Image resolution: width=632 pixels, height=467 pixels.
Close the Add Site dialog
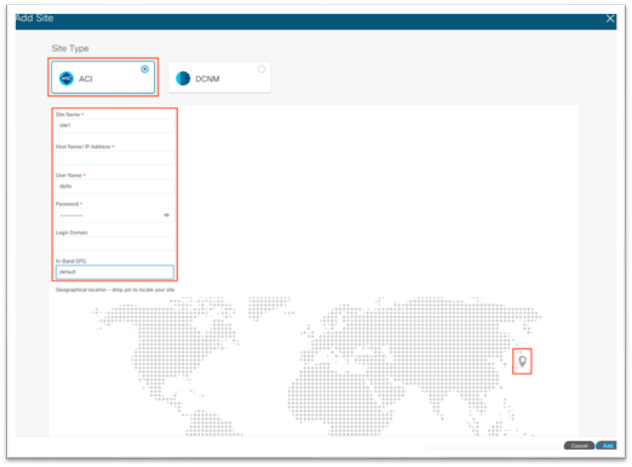pos(610,19)
